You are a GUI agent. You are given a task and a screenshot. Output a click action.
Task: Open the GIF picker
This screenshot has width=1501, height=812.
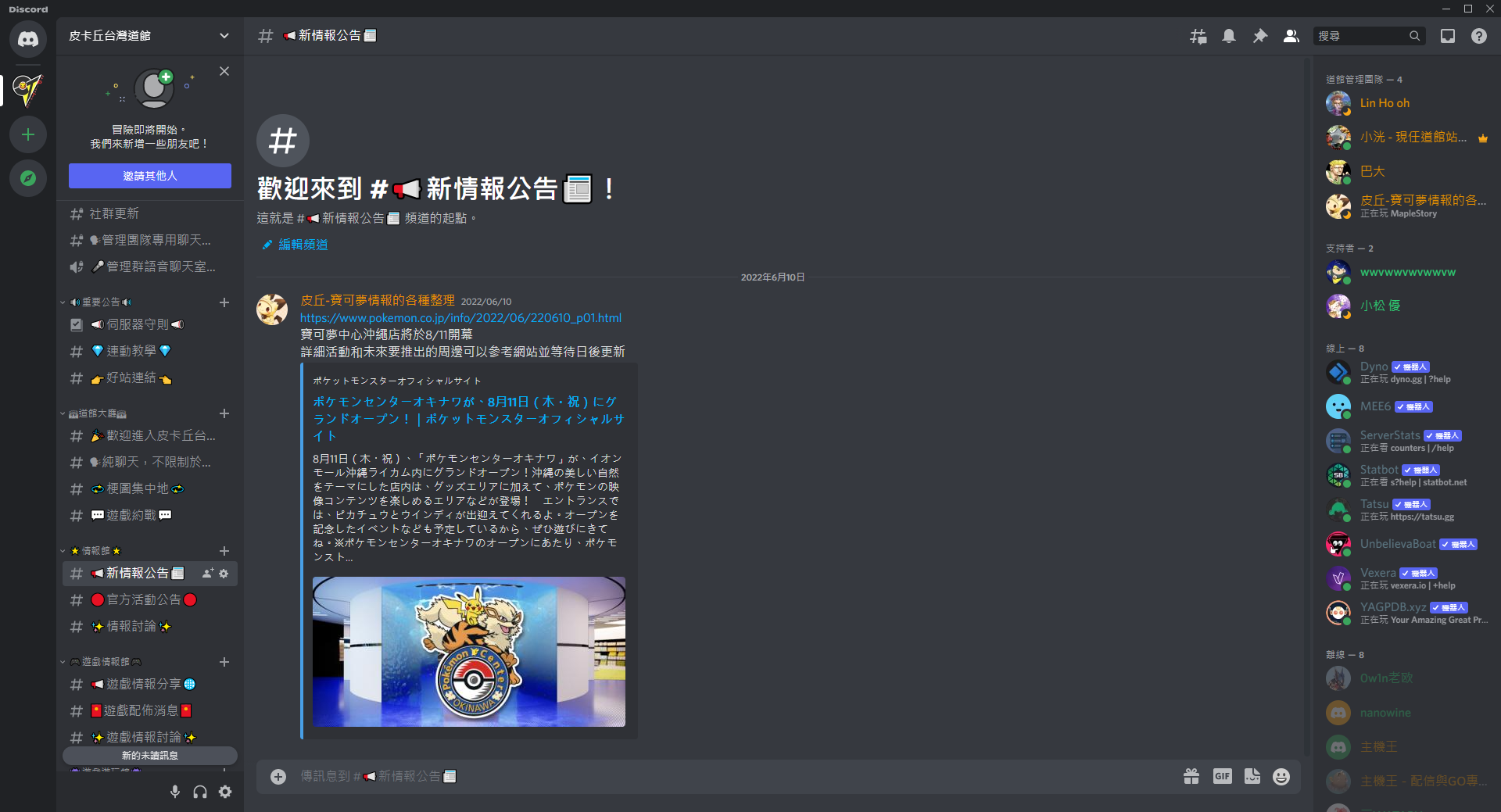tap(1222, 776)
